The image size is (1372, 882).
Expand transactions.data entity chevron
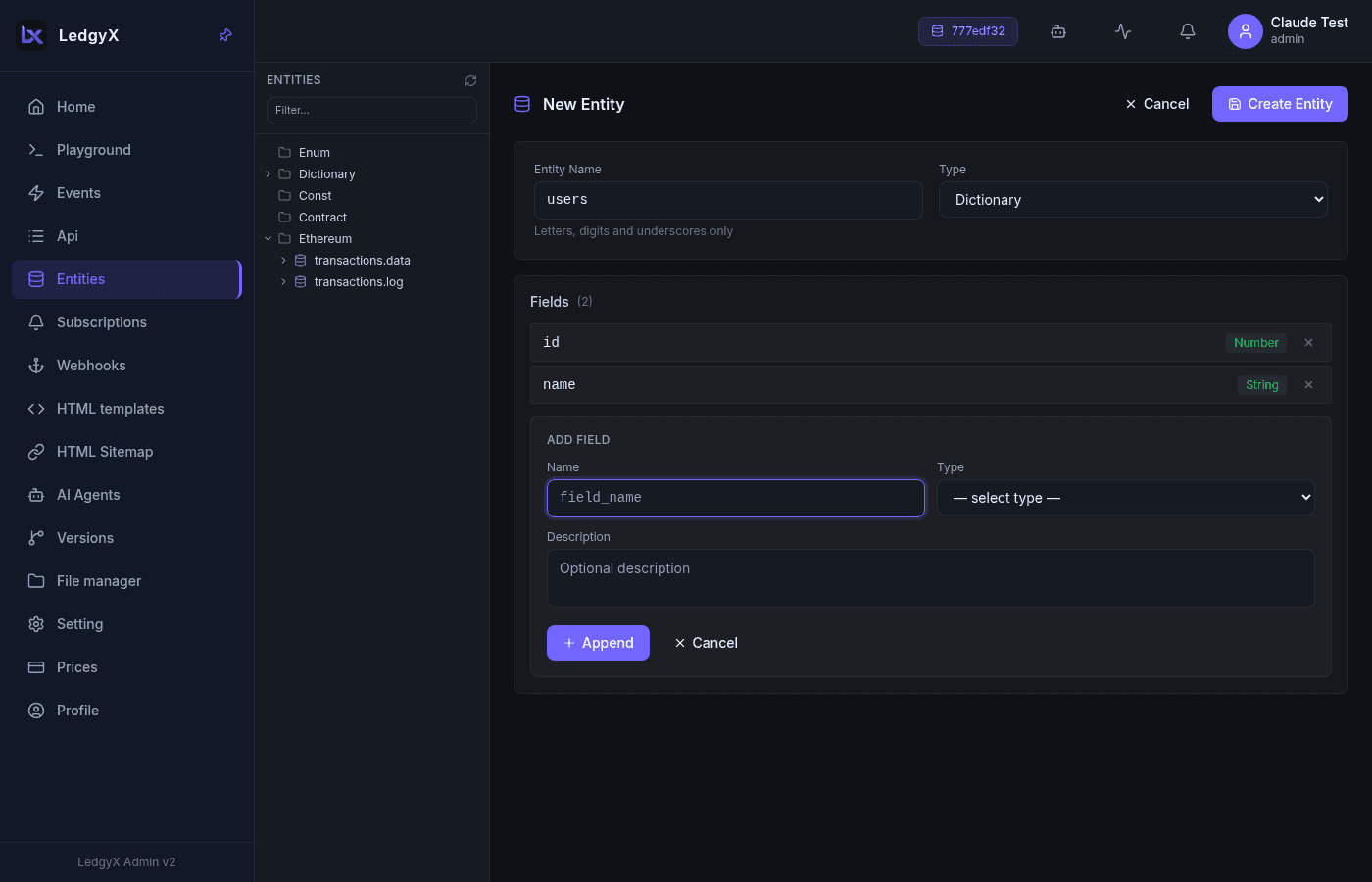point(284,261)
